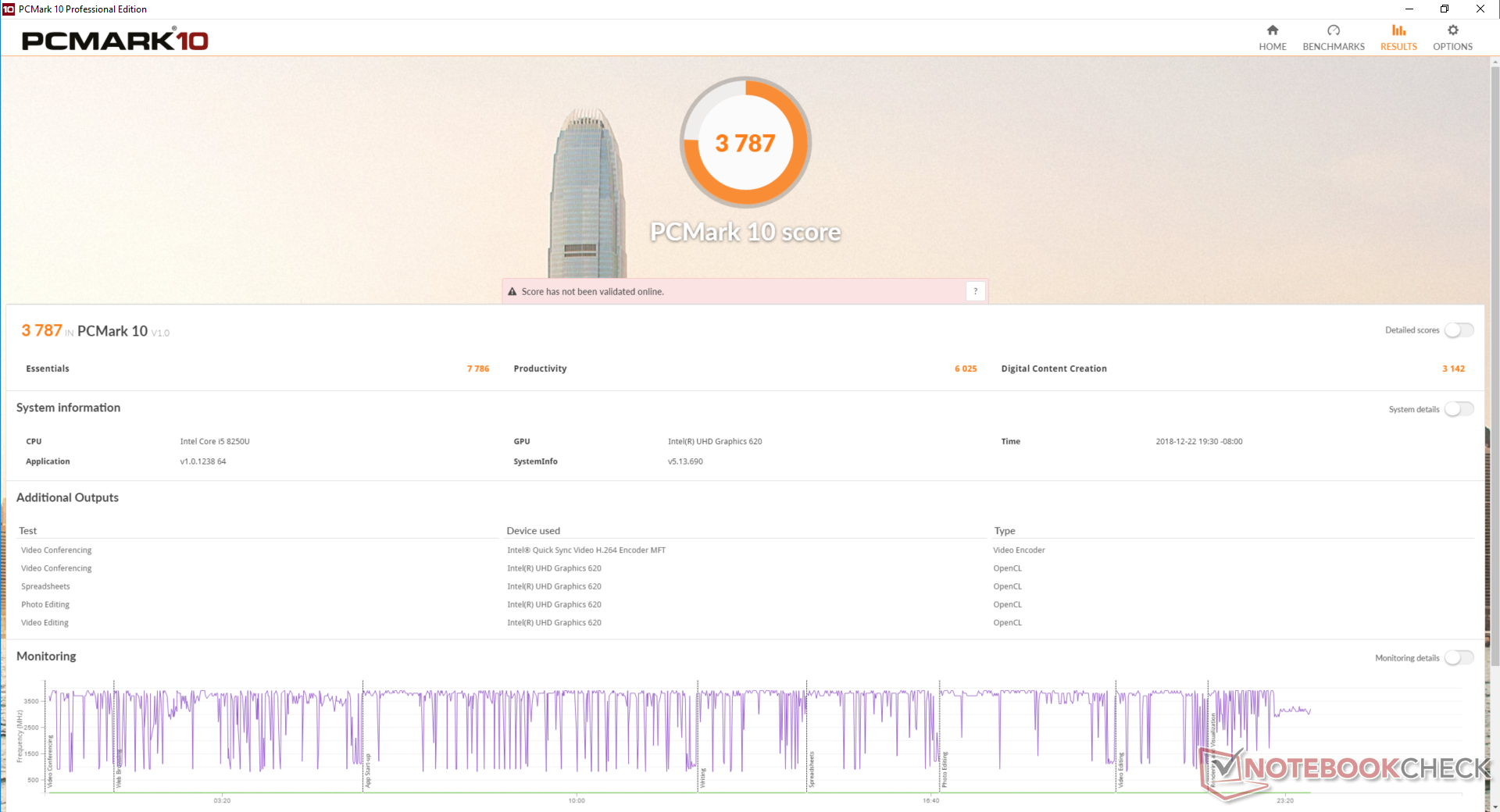The width and height of the screenshot is (1500, 812).
Task: Click the Device used column header
Action: pyautogui.click(x=534, y=531)
